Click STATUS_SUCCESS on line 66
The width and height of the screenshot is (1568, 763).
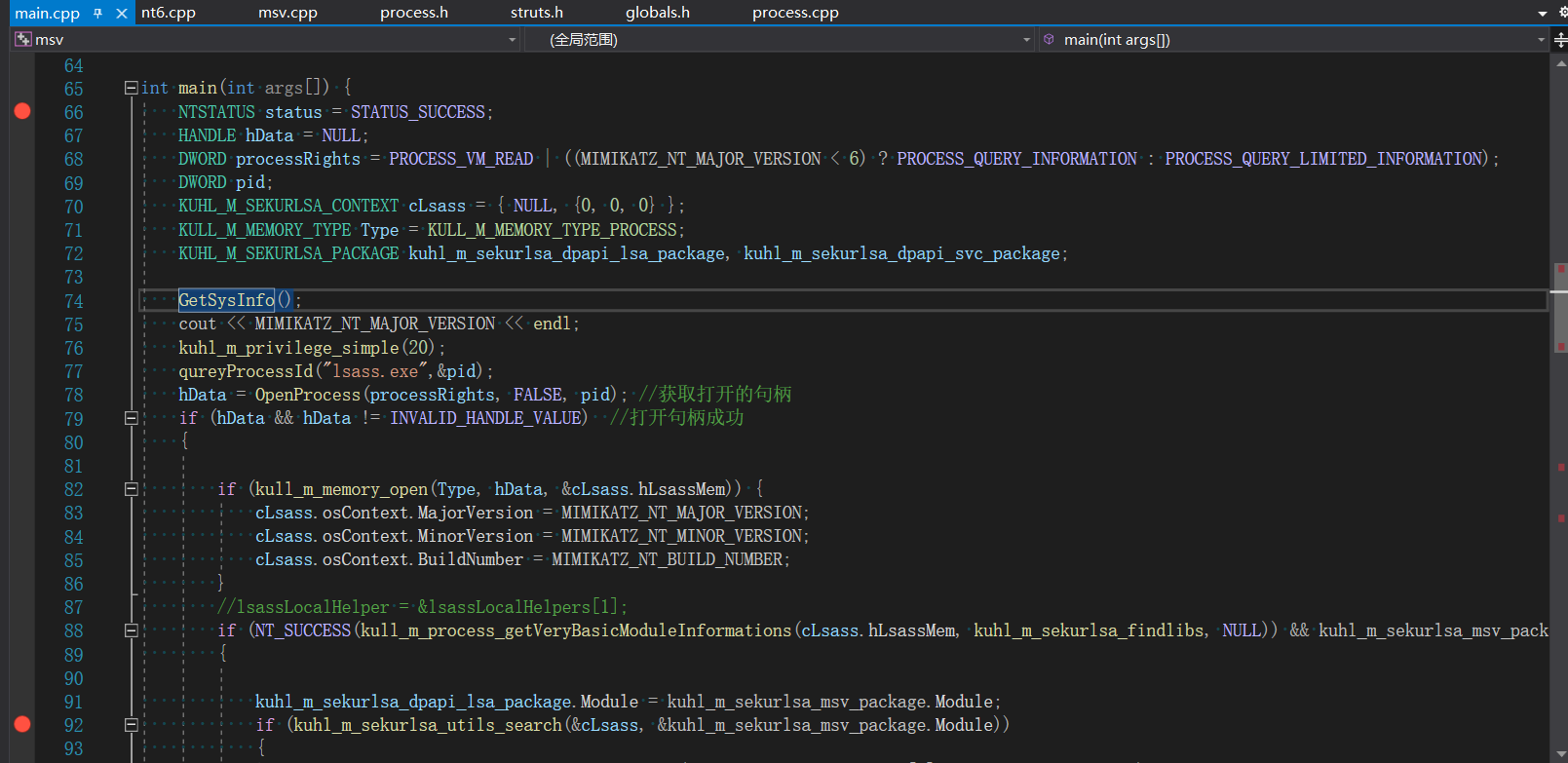click(419, 112)
